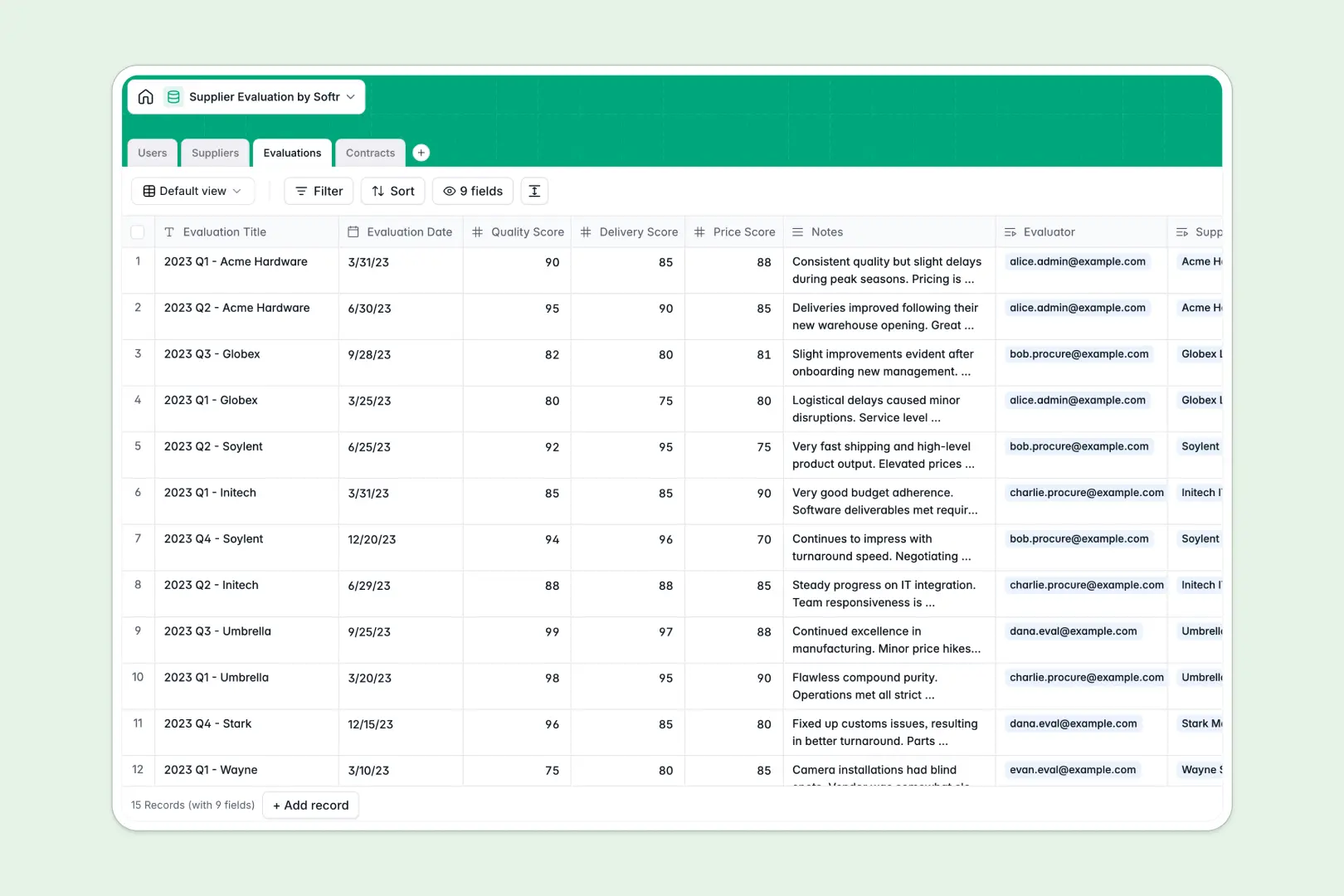Click the plus icon to add a new table
This screenshot has height=896, width=1344.
421,153
